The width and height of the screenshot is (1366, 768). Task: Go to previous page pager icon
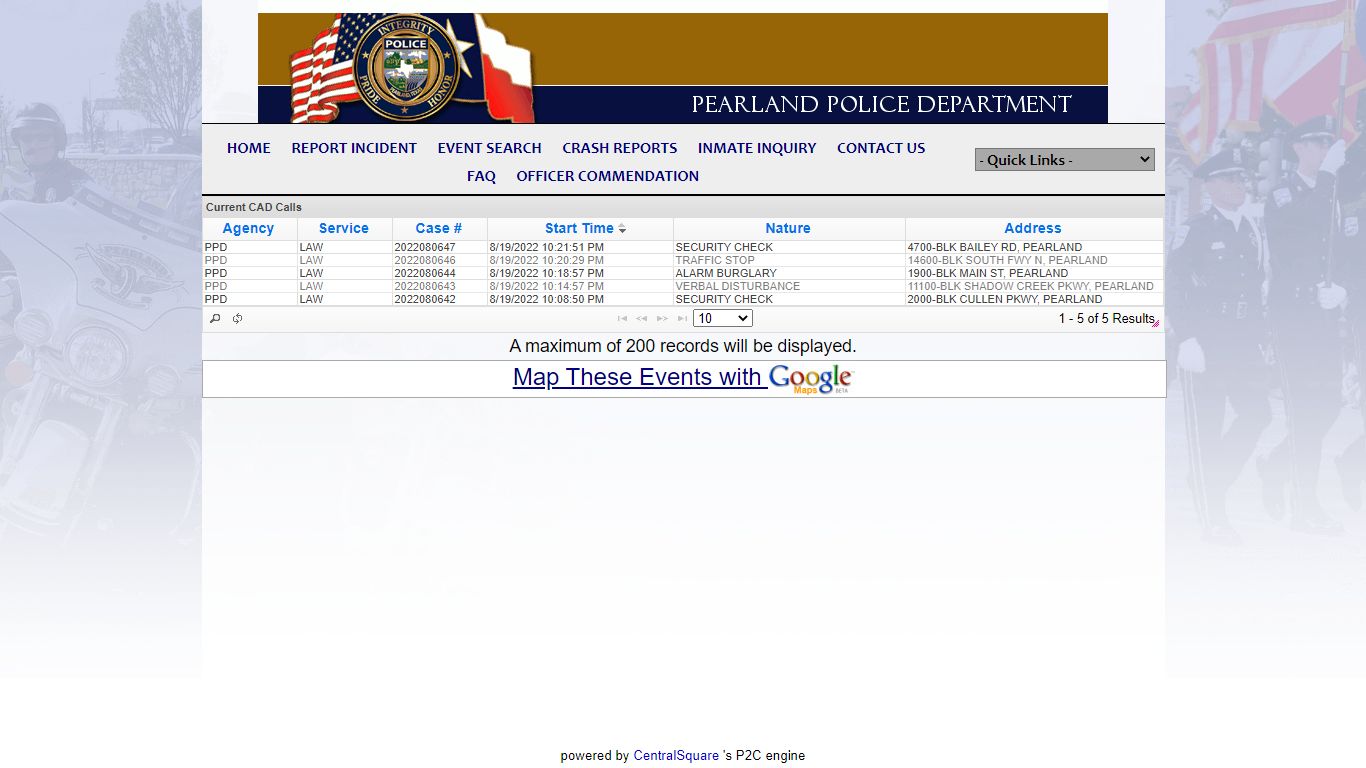[642, 319]
